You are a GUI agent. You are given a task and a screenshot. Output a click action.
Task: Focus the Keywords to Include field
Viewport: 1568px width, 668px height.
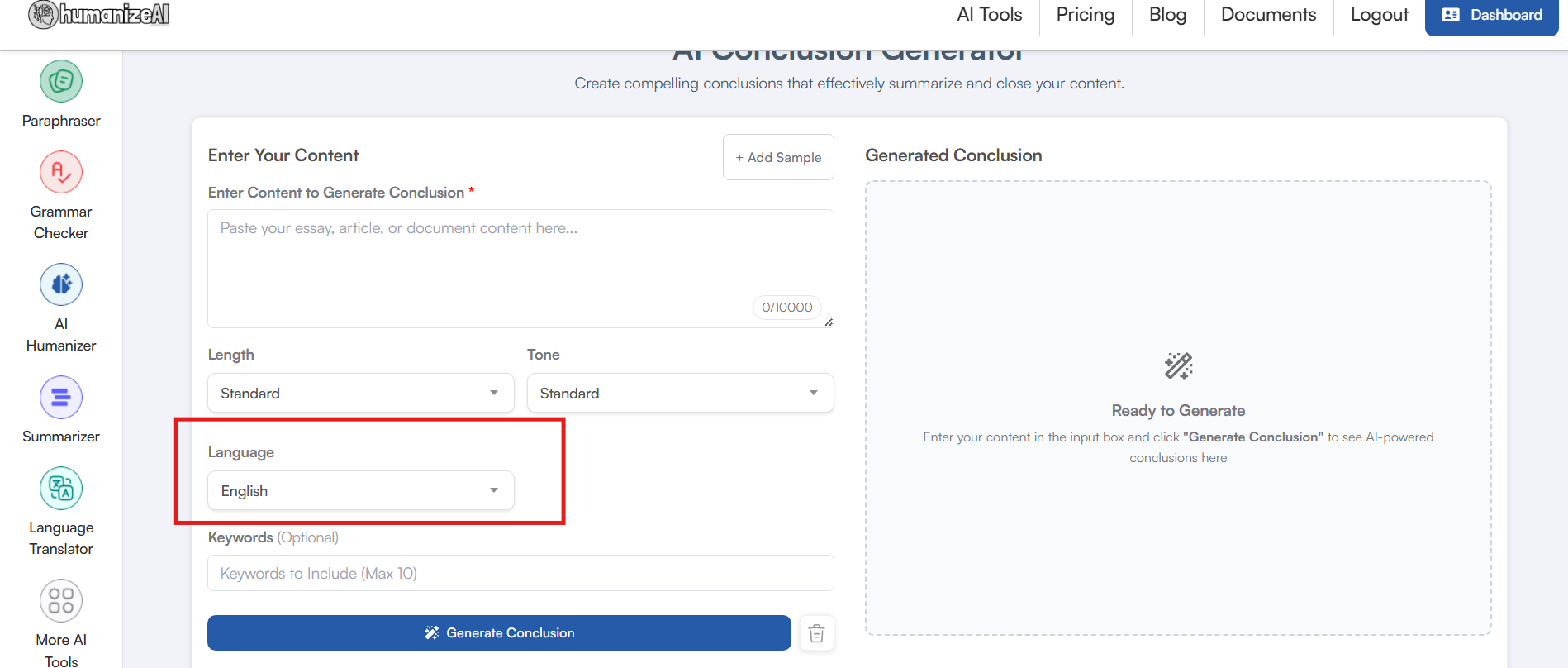[x=520, y=573]
